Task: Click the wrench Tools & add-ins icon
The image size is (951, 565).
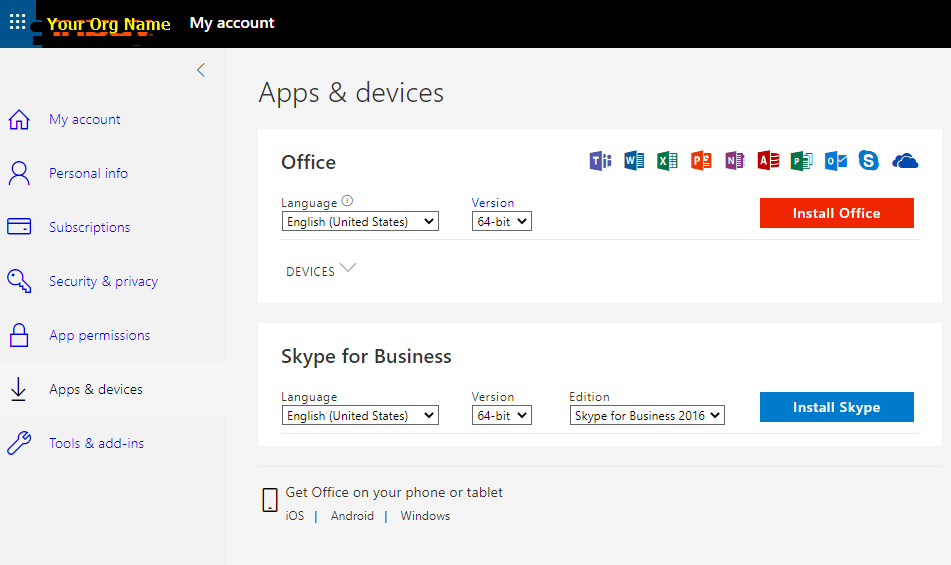Action: tap(19, 443)
